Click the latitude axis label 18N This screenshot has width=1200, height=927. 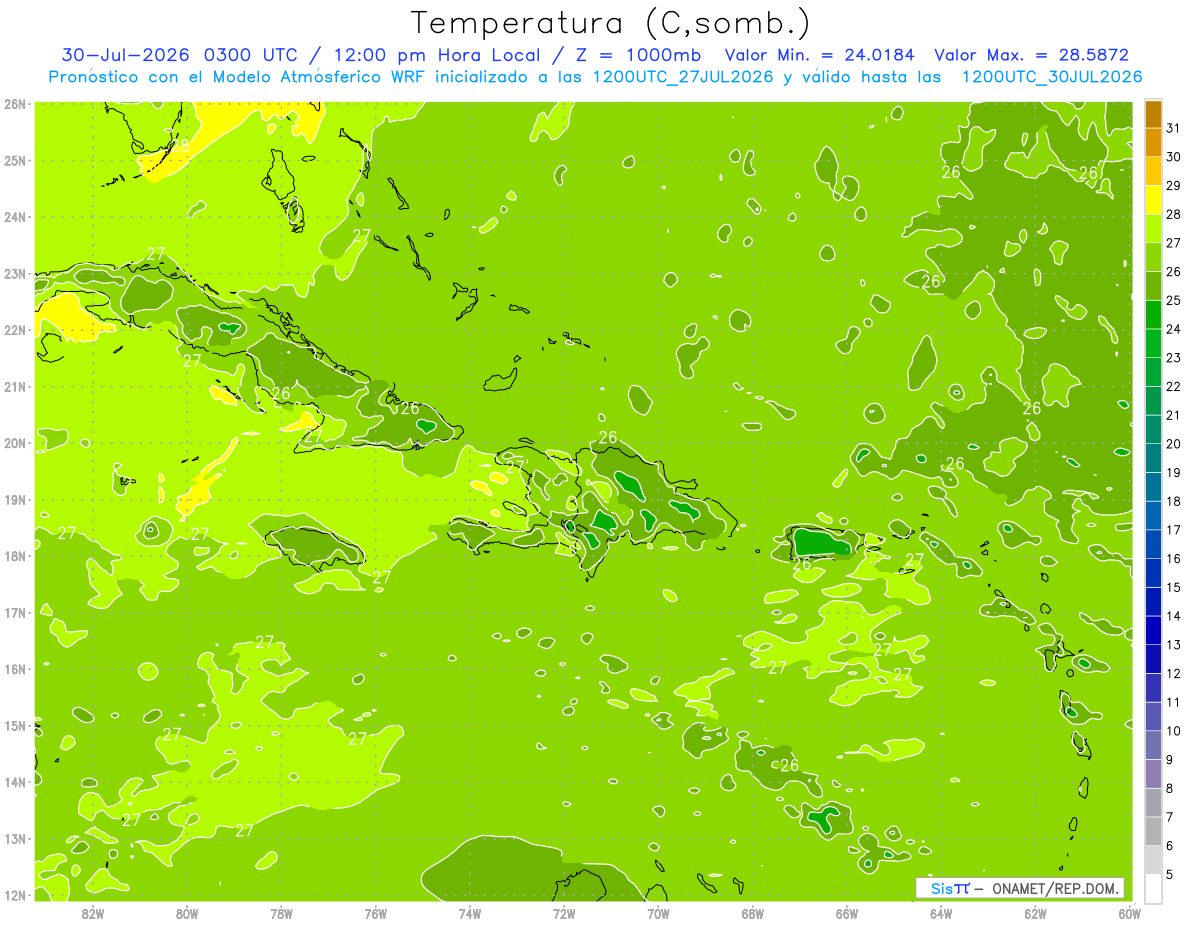point(15,556)
